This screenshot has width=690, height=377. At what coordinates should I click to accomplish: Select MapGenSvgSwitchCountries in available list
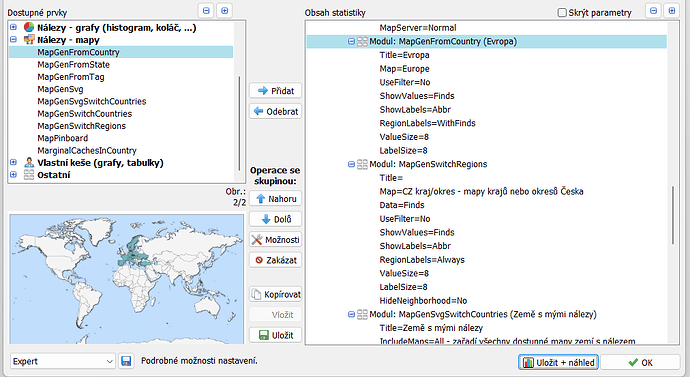tap(92, 101)
